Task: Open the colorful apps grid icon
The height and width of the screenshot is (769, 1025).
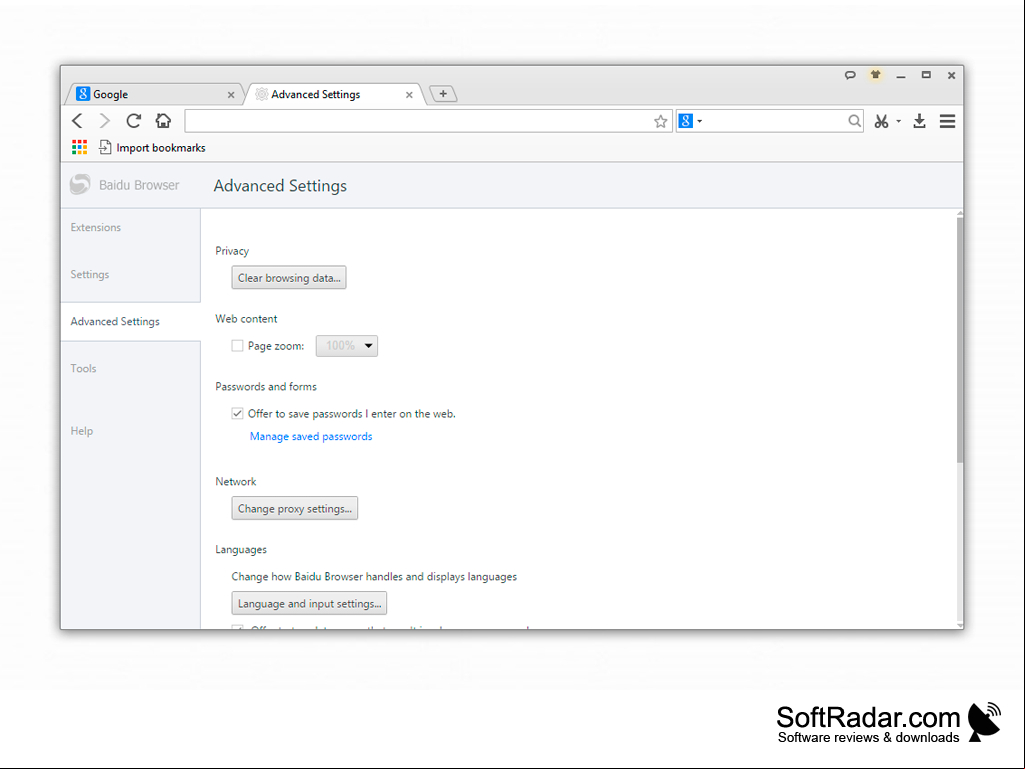Action: [x=80, y=148]
